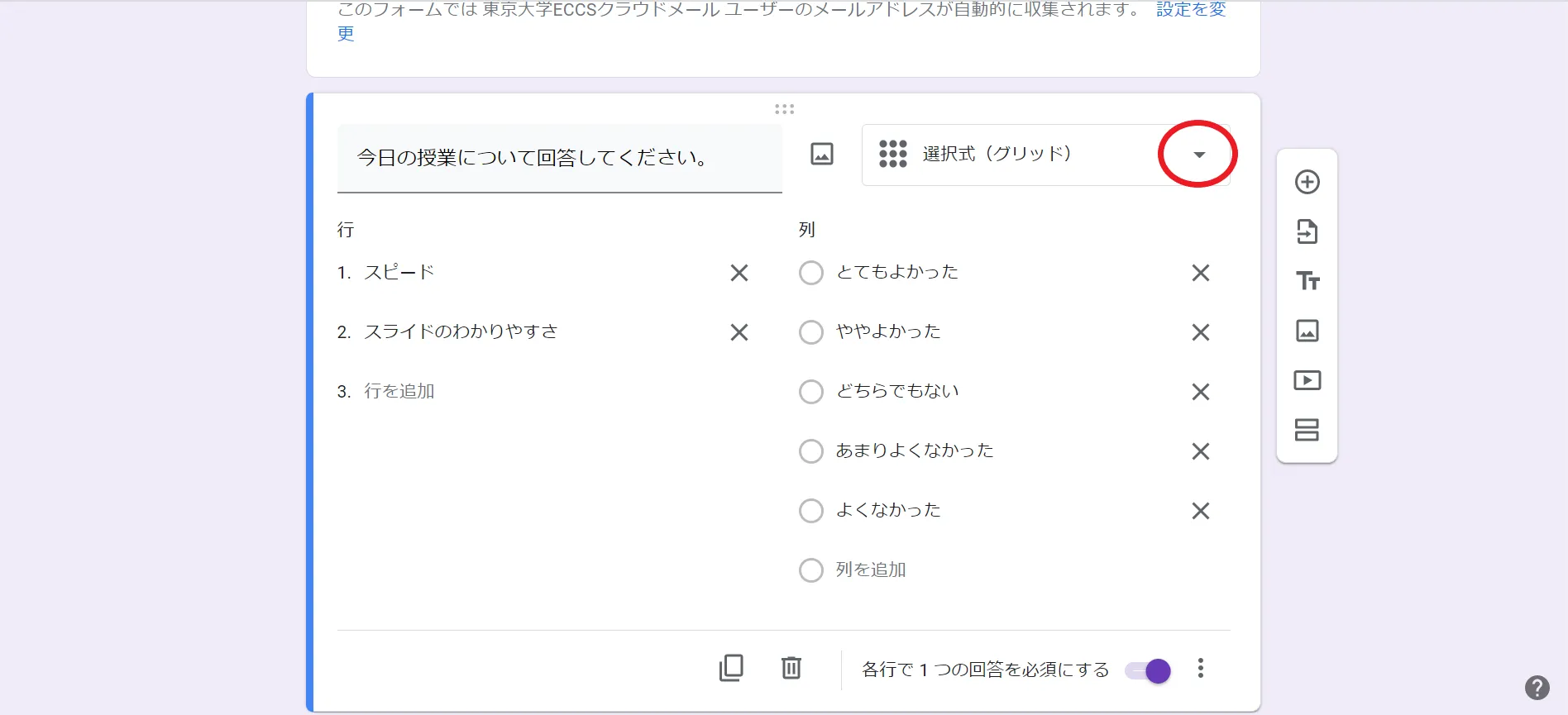Click the question title text field
The height and width of the screenshot is (715, 1568).
(559, 158)
